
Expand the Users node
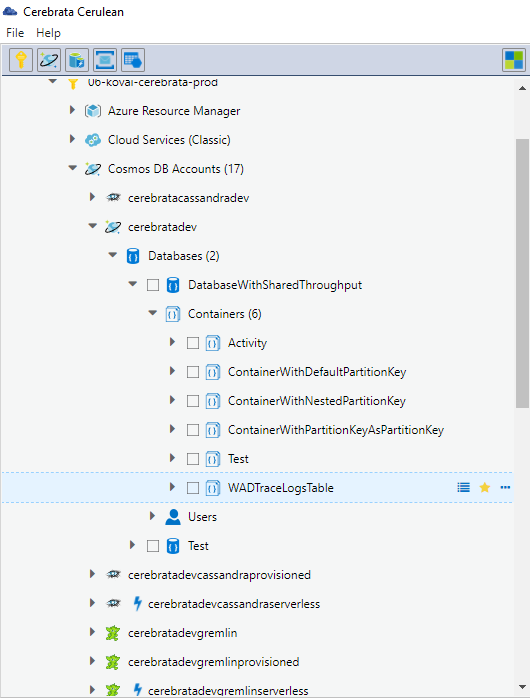152,515
